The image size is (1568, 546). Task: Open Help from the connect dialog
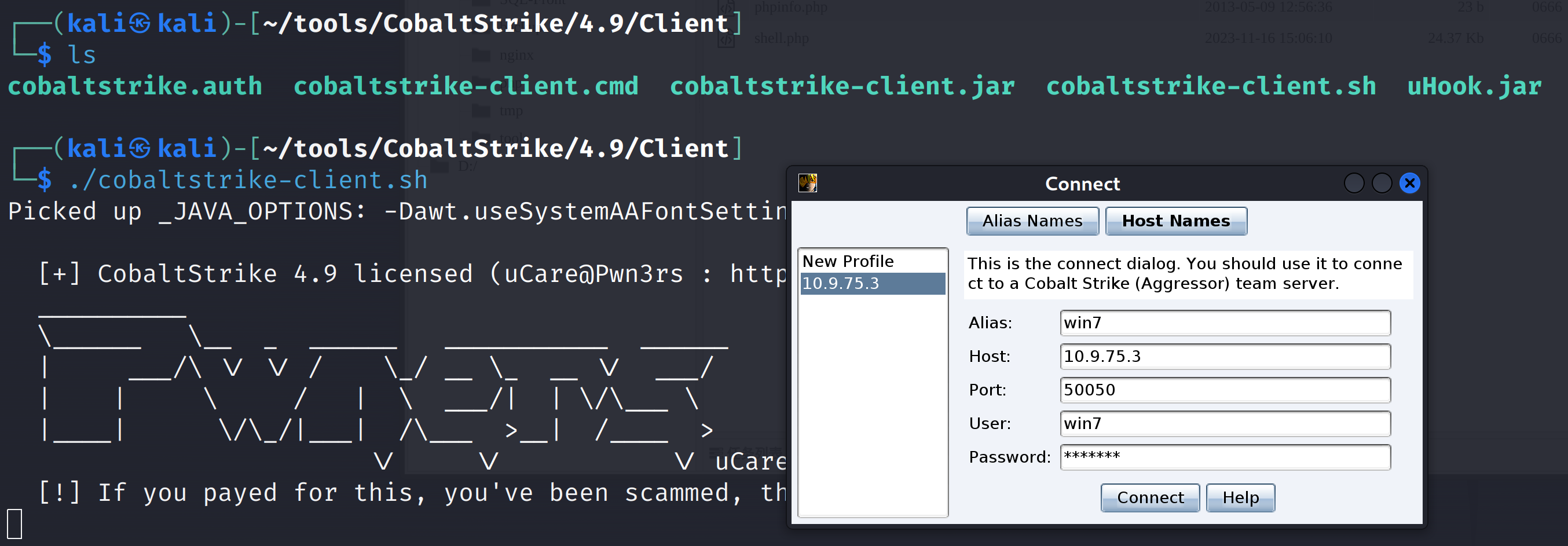coord(1240,498)
